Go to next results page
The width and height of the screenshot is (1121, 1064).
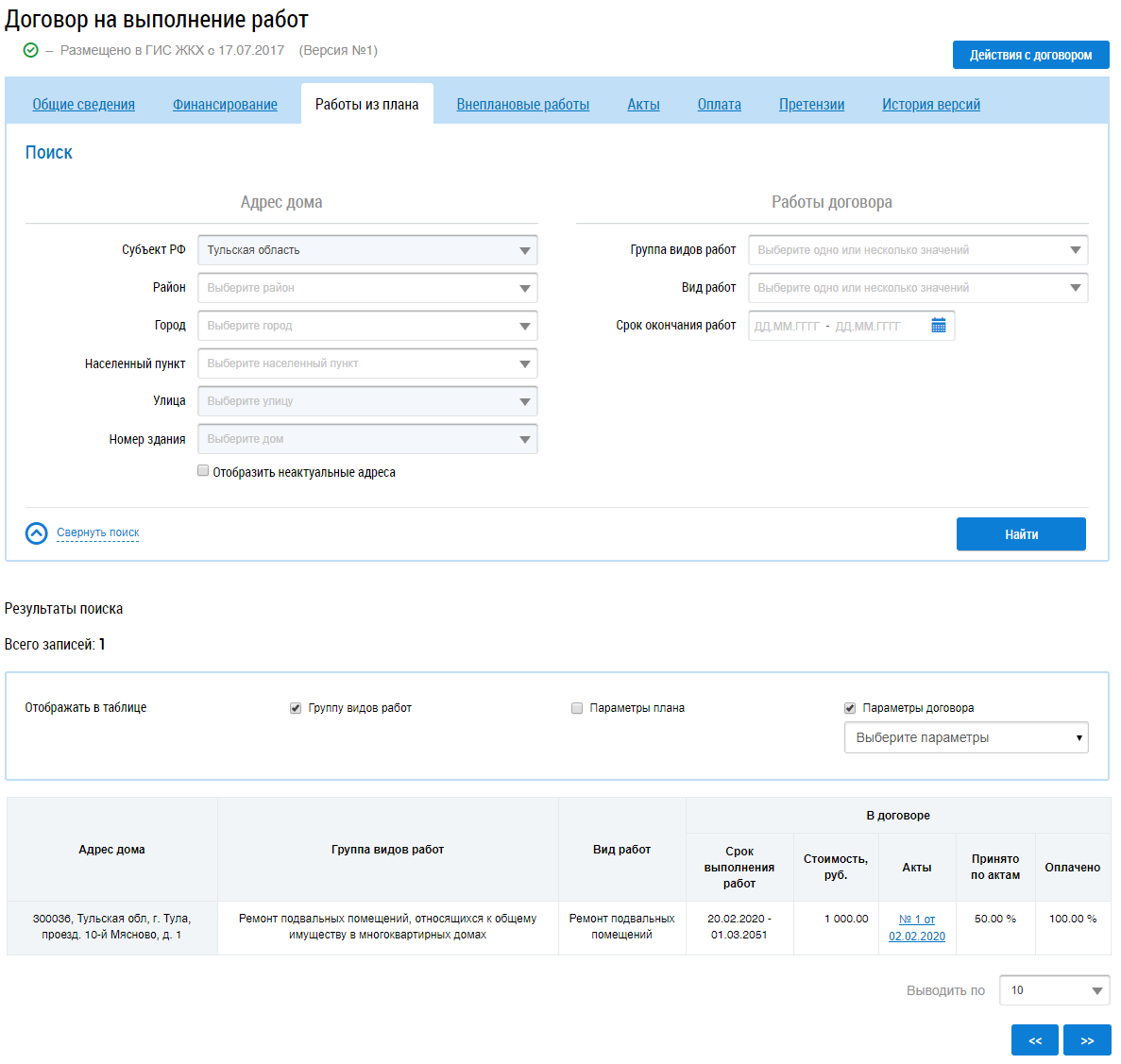1087,1040
